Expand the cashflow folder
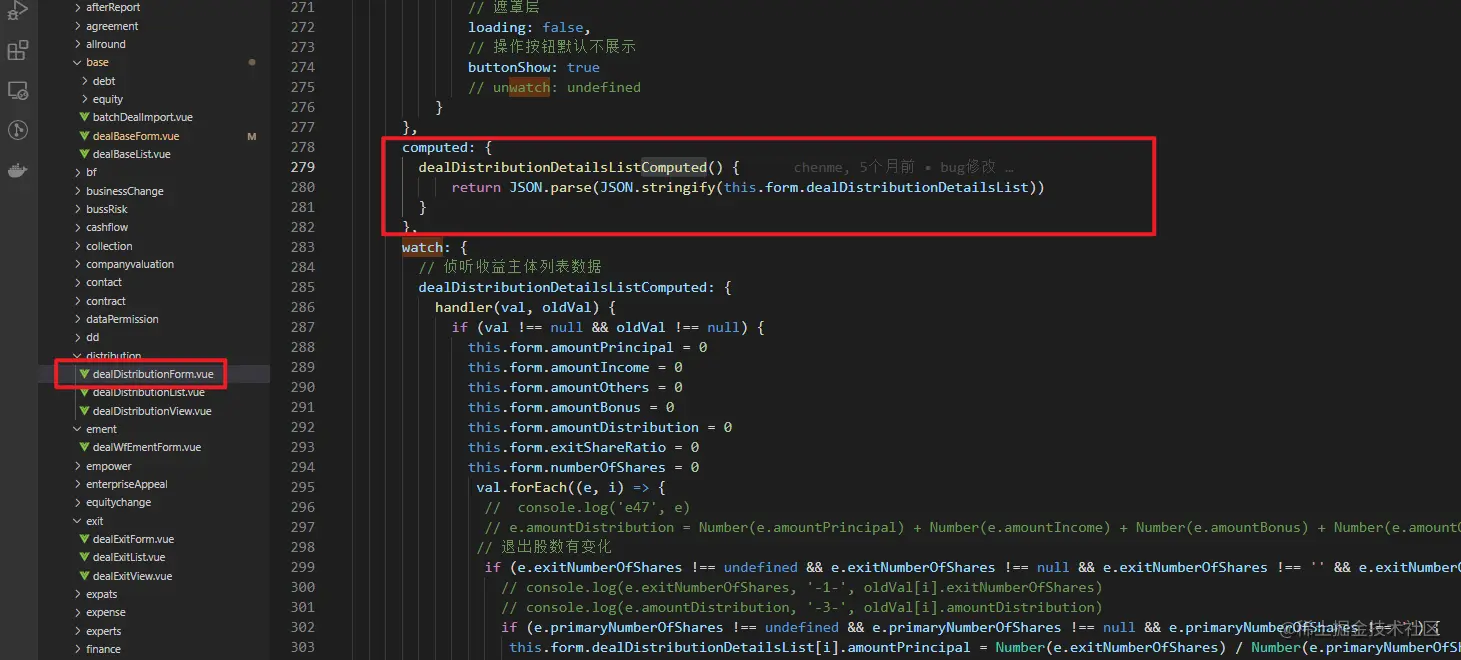Screen dimensions: 1461x660 pyautogui.click(x=107, y=227)
